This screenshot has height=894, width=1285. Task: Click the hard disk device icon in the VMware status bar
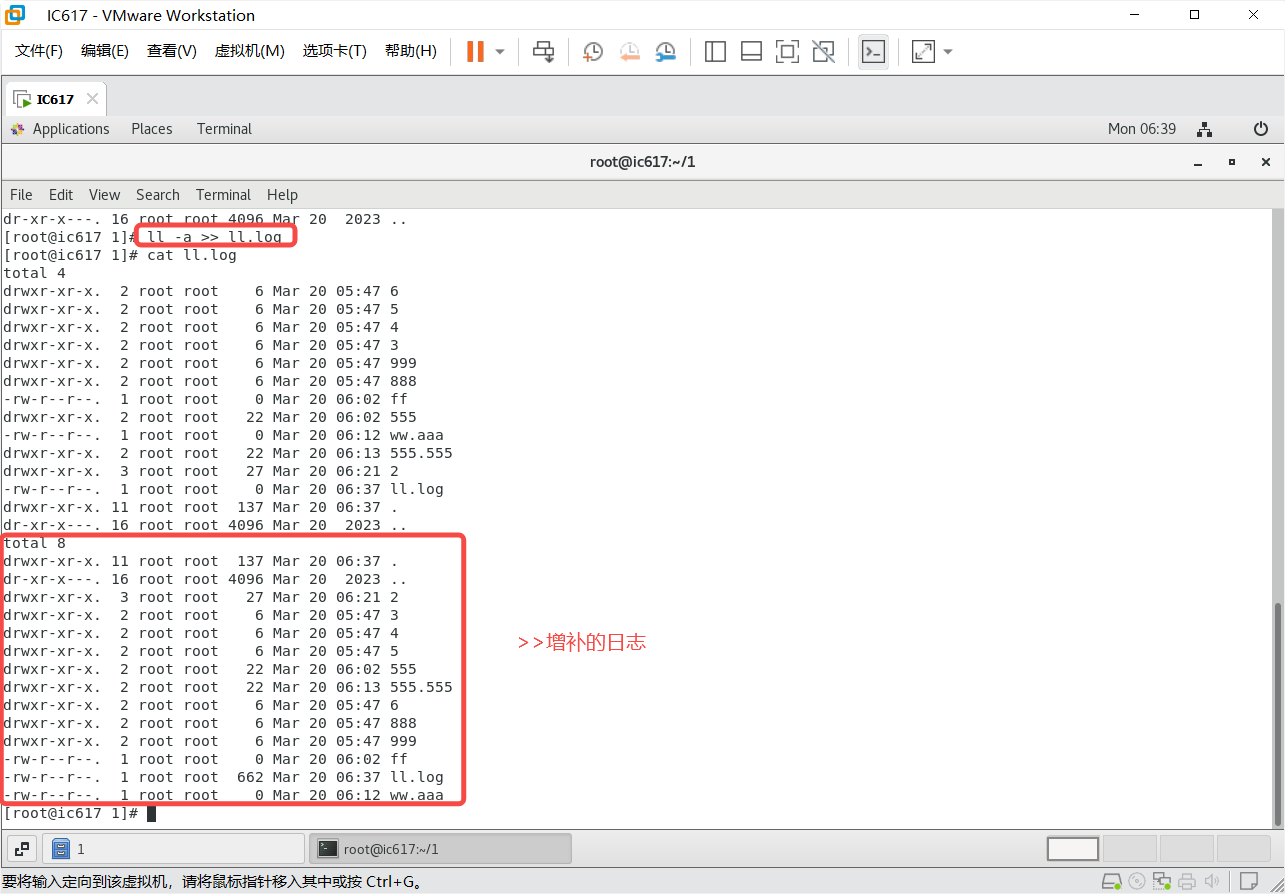pos(1111,882)
